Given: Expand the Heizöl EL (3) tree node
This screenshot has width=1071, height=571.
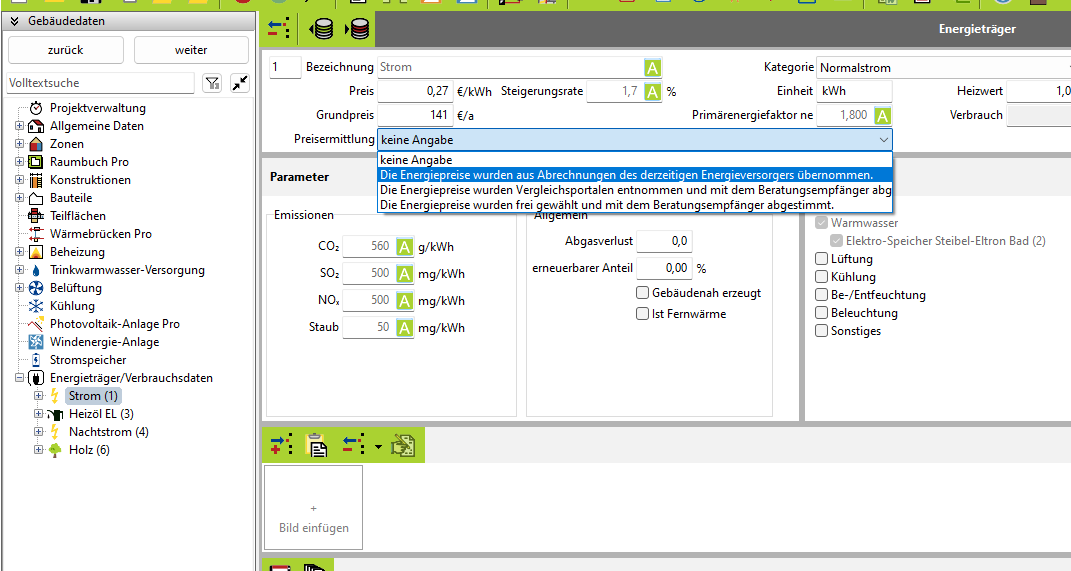Looking at the screenshot, I should click(x=39, y=414).
